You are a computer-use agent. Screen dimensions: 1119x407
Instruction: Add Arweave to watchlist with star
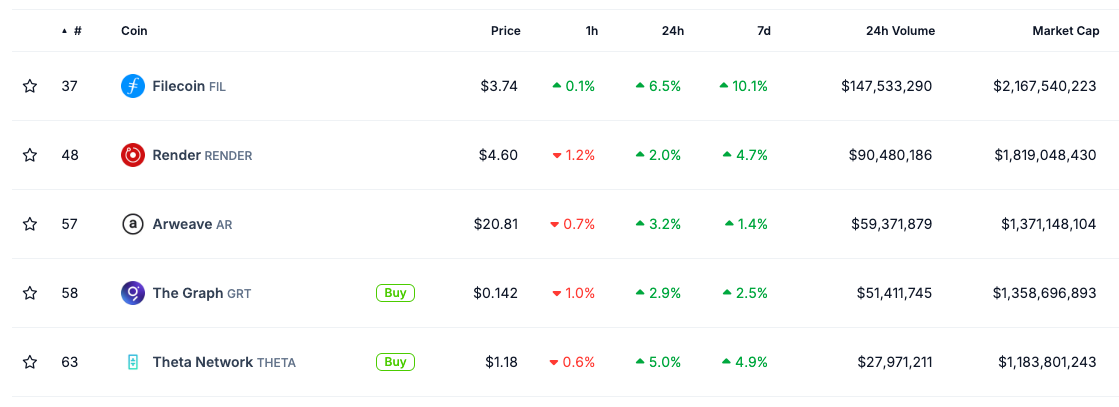(x=29, y=224)
